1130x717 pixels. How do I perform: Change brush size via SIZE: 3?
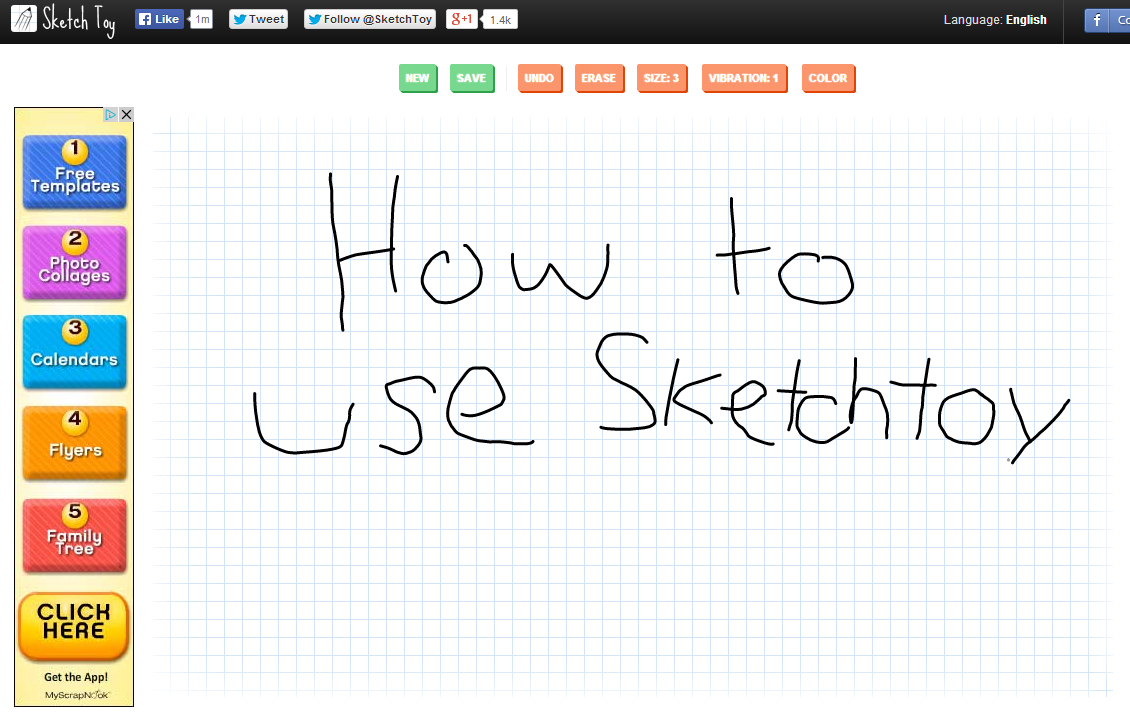(661, 78)
